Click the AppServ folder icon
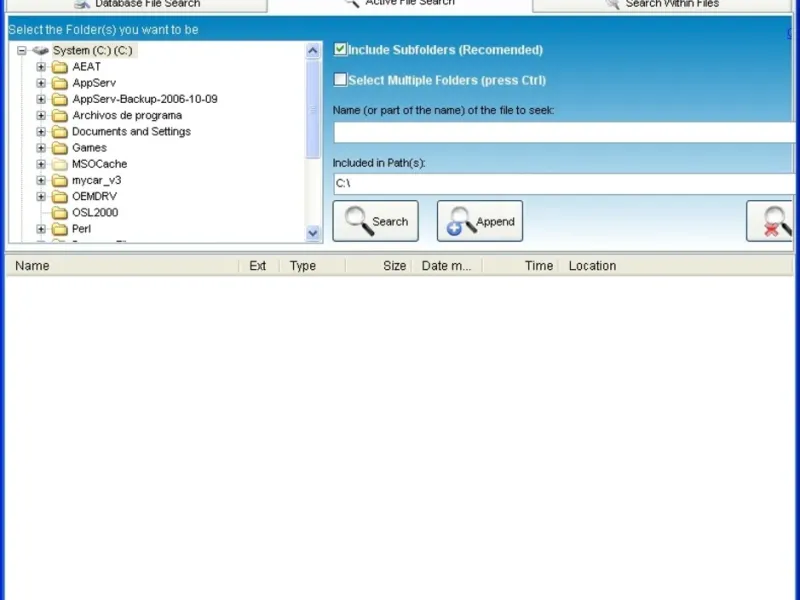 60,83
